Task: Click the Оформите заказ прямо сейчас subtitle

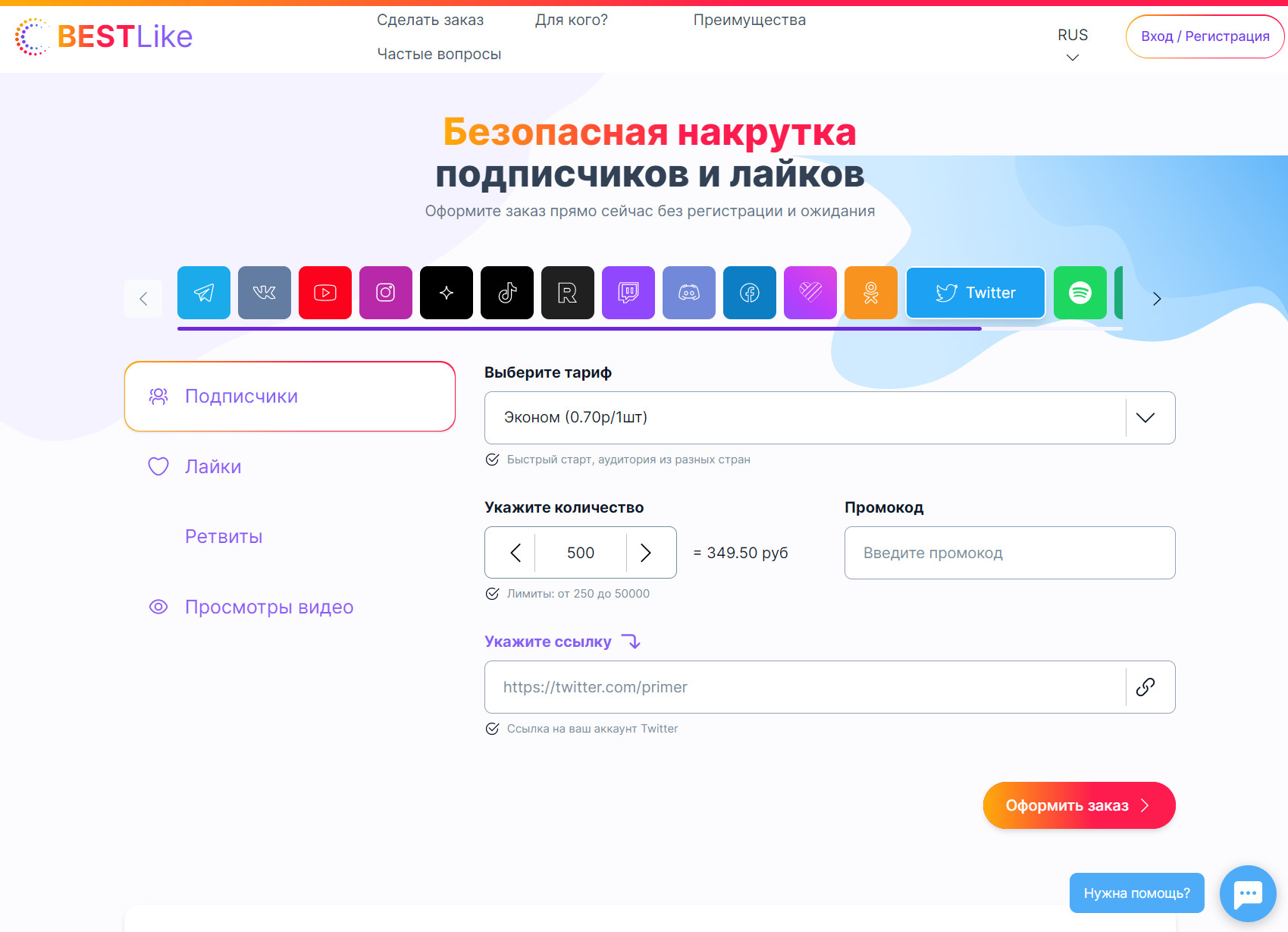Action: coord(650,211)
